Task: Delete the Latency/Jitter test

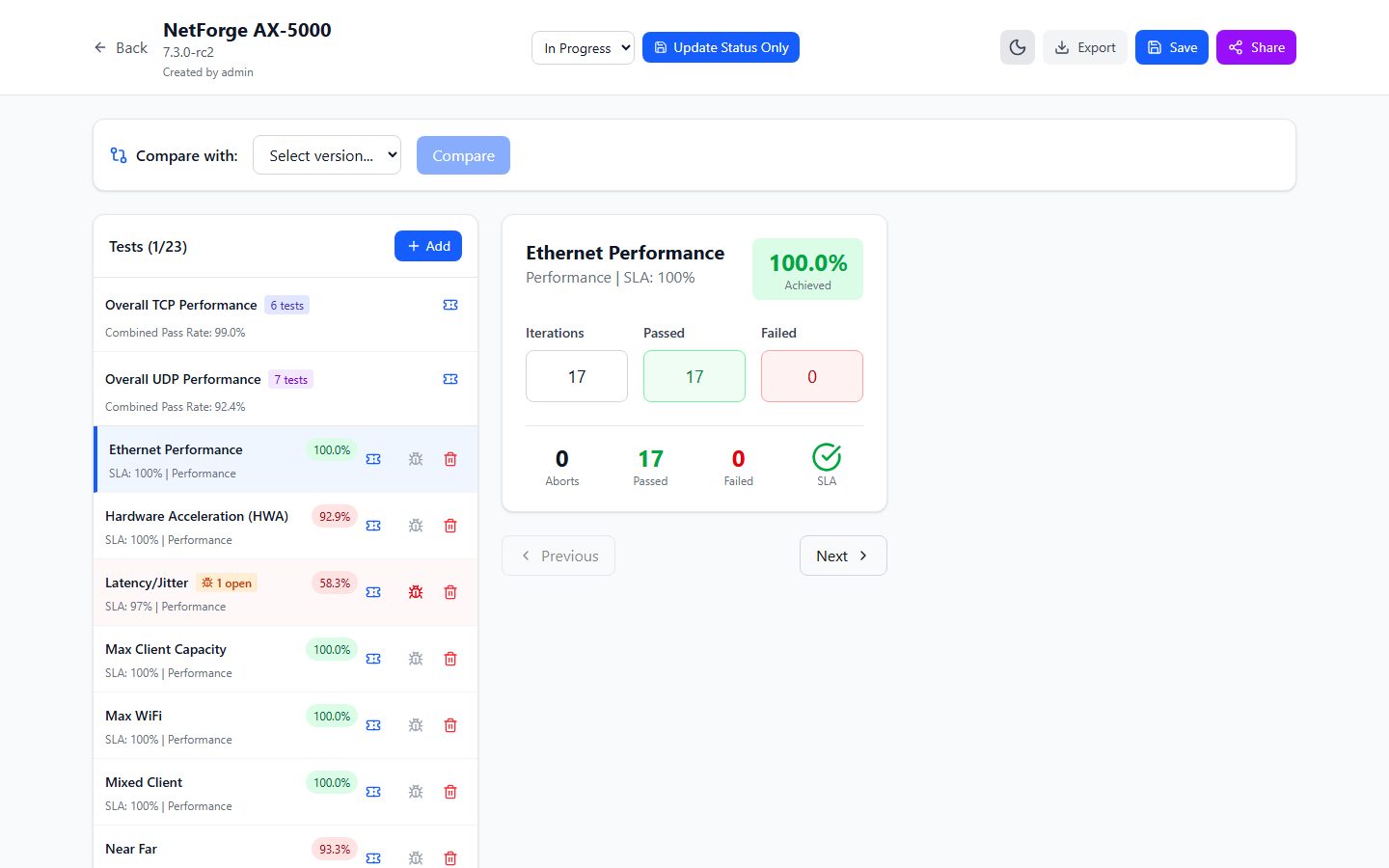Action: [450, 592]
